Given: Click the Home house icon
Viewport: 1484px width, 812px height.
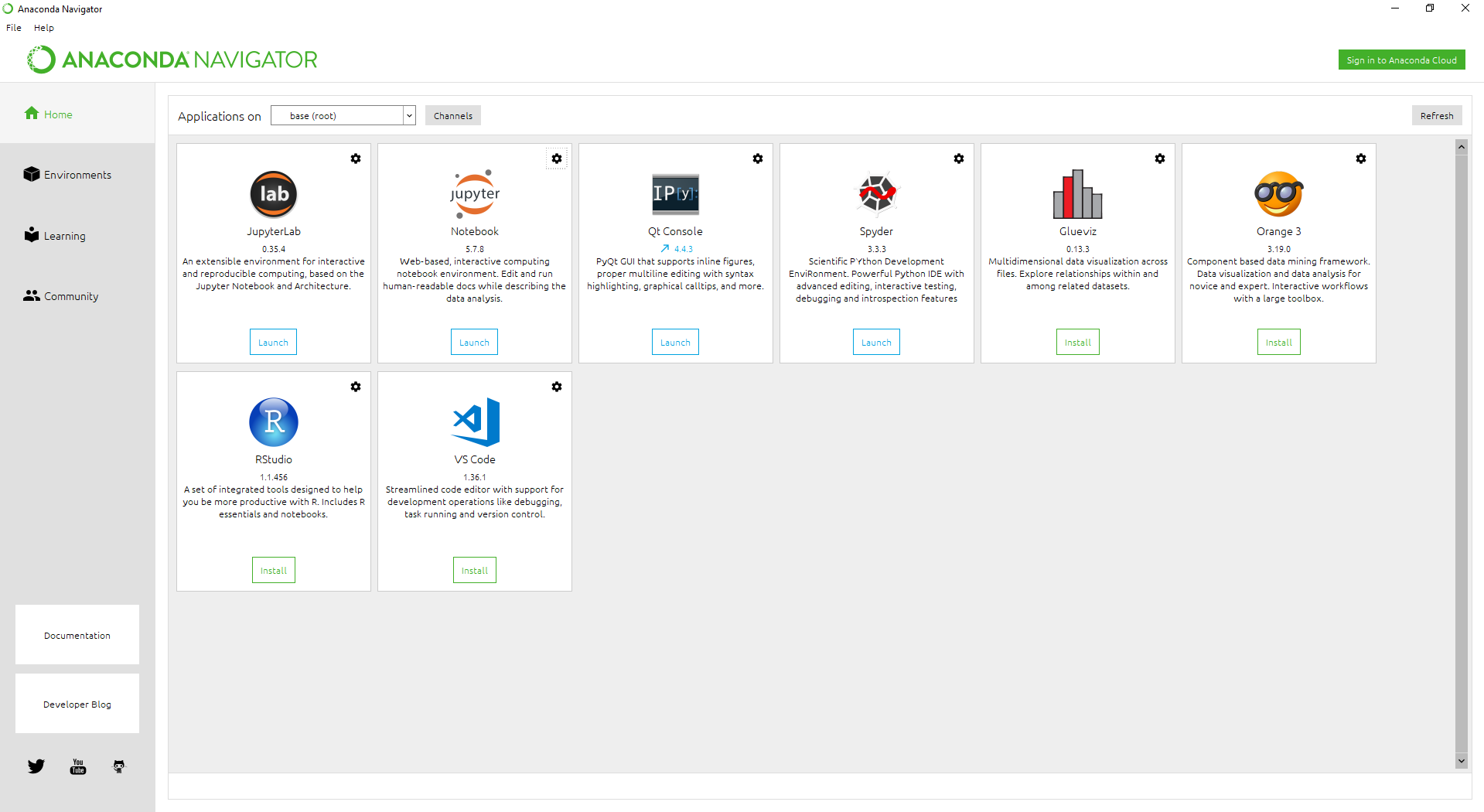Looking at the screenshot, I should [x=32, y=113].
